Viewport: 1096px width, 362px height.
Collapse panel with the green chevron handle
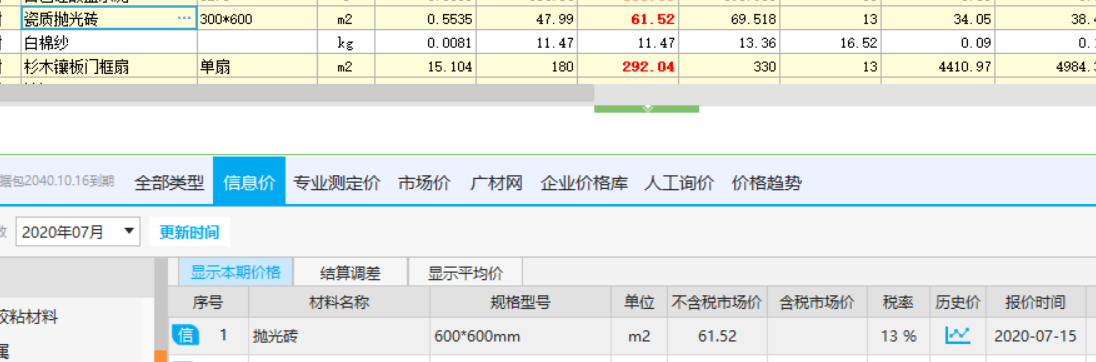click(x=647, y=108)
